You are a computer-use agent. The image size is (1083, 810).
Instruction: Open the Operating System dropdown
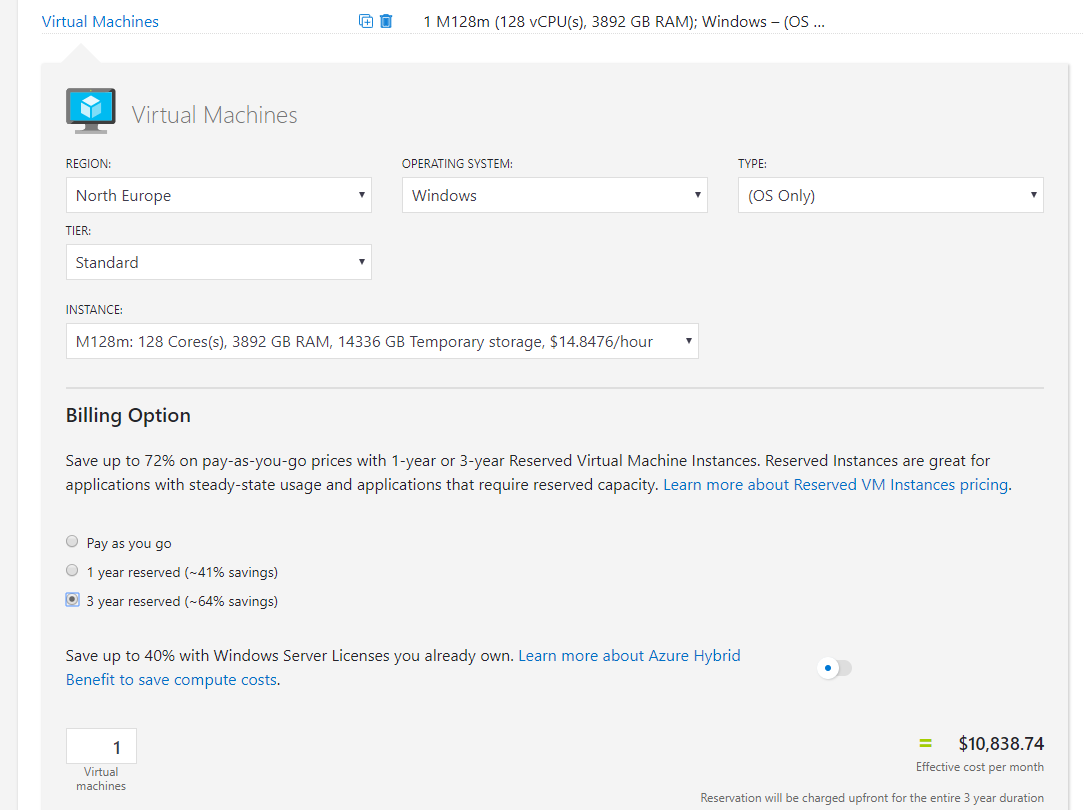(x=554, y=196)
